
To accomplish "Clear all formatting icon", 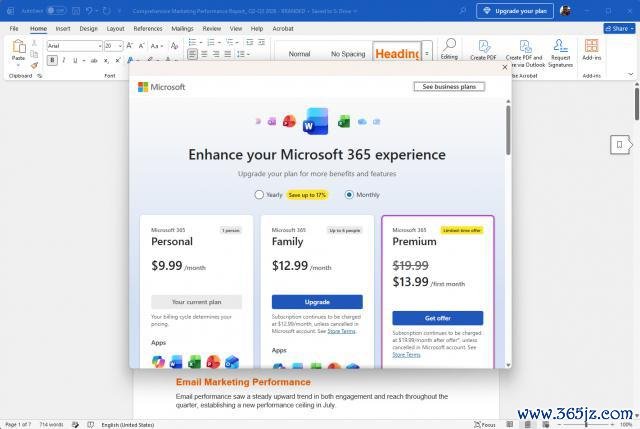I will coord(174,46).
